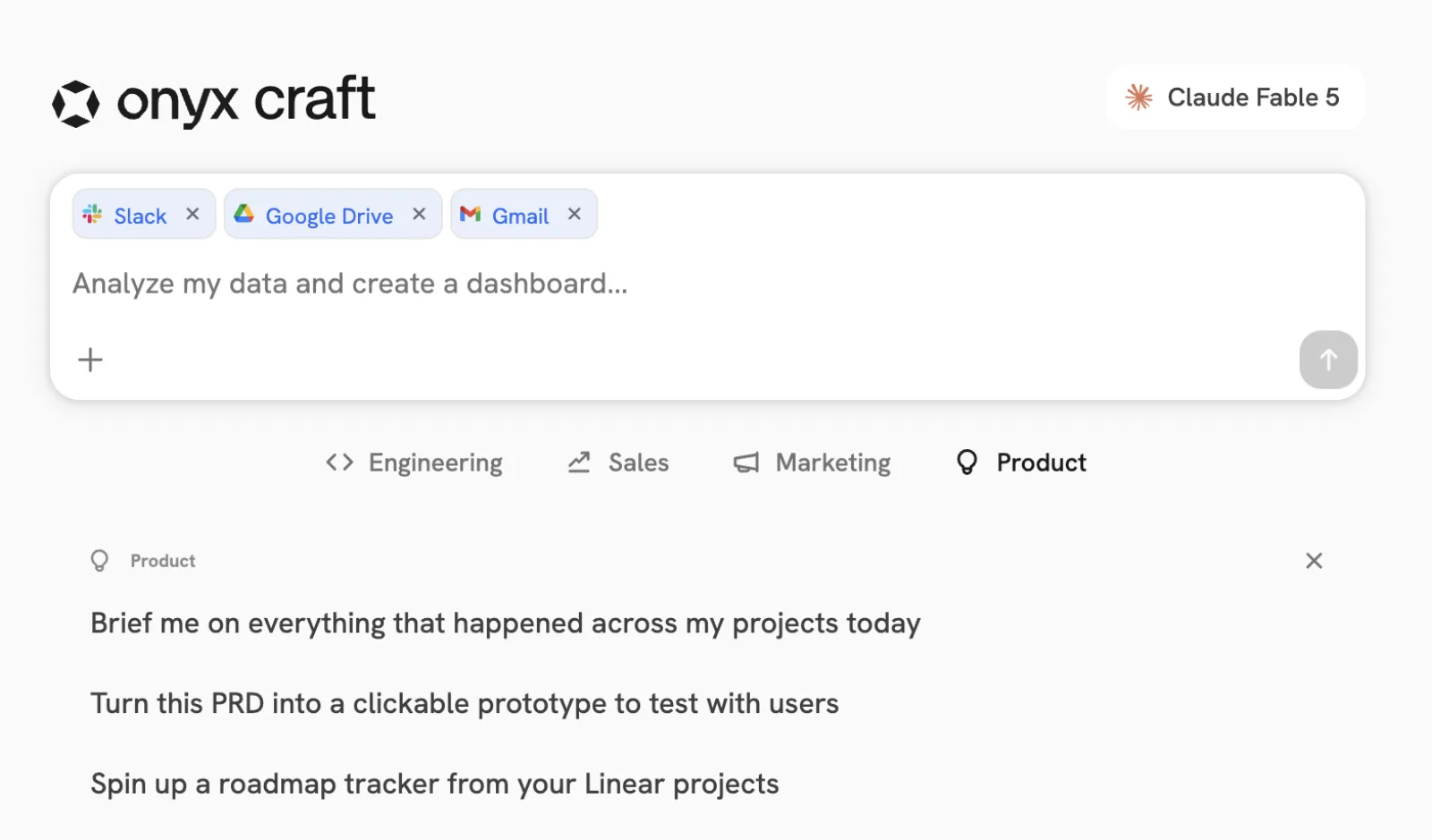Remove the Google Drive source chip
This screenshot has width=1432, height=840.
pos(419,214)
